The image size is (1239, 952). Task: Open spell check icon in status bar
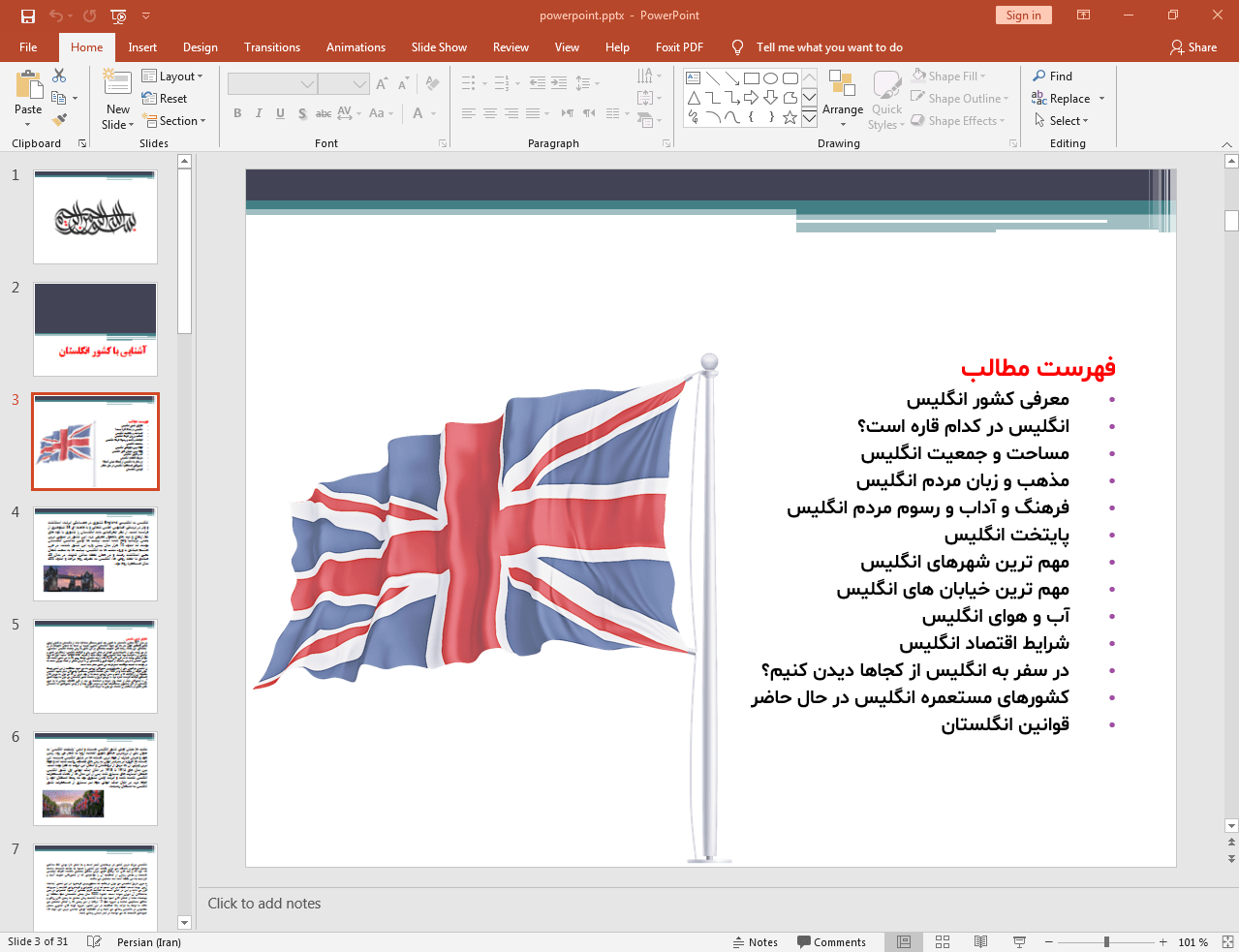[94, 941]
